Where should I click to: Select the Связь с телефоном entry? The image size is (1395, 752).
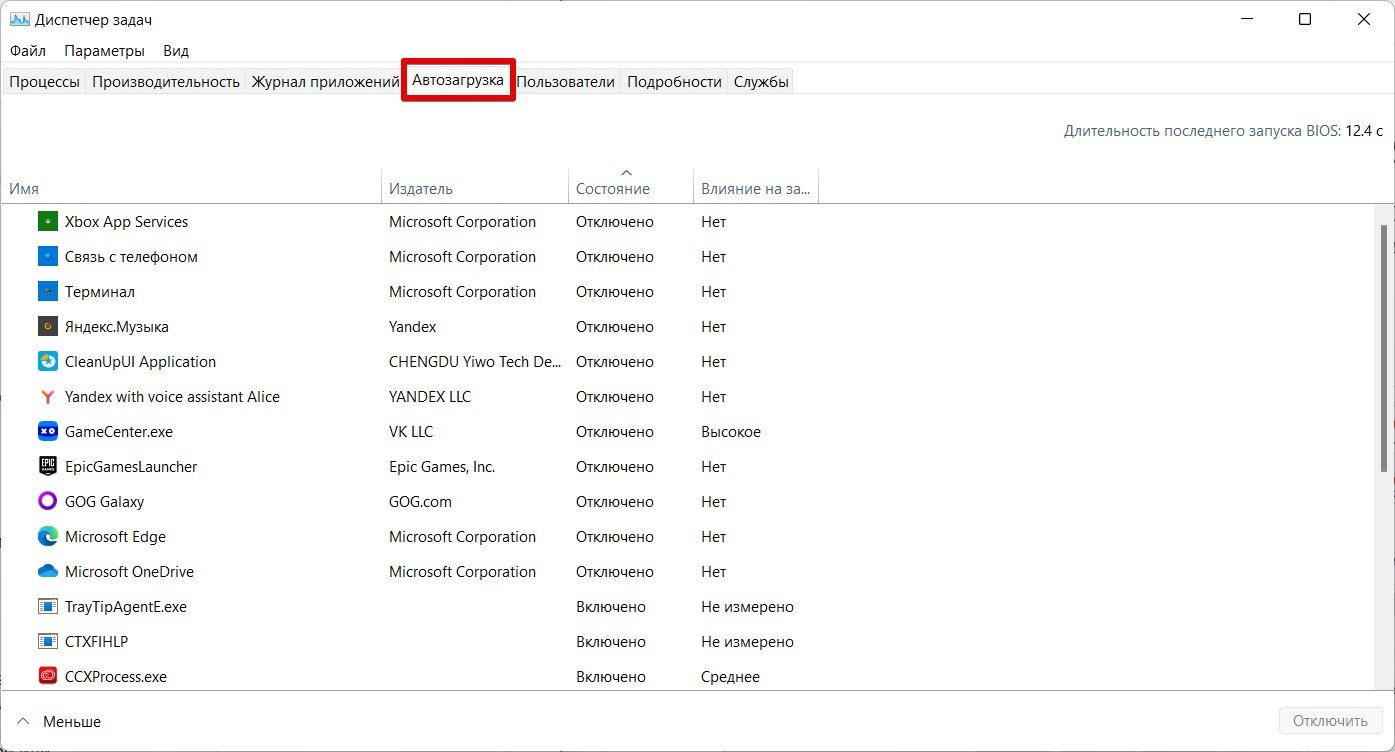(131, 257)
